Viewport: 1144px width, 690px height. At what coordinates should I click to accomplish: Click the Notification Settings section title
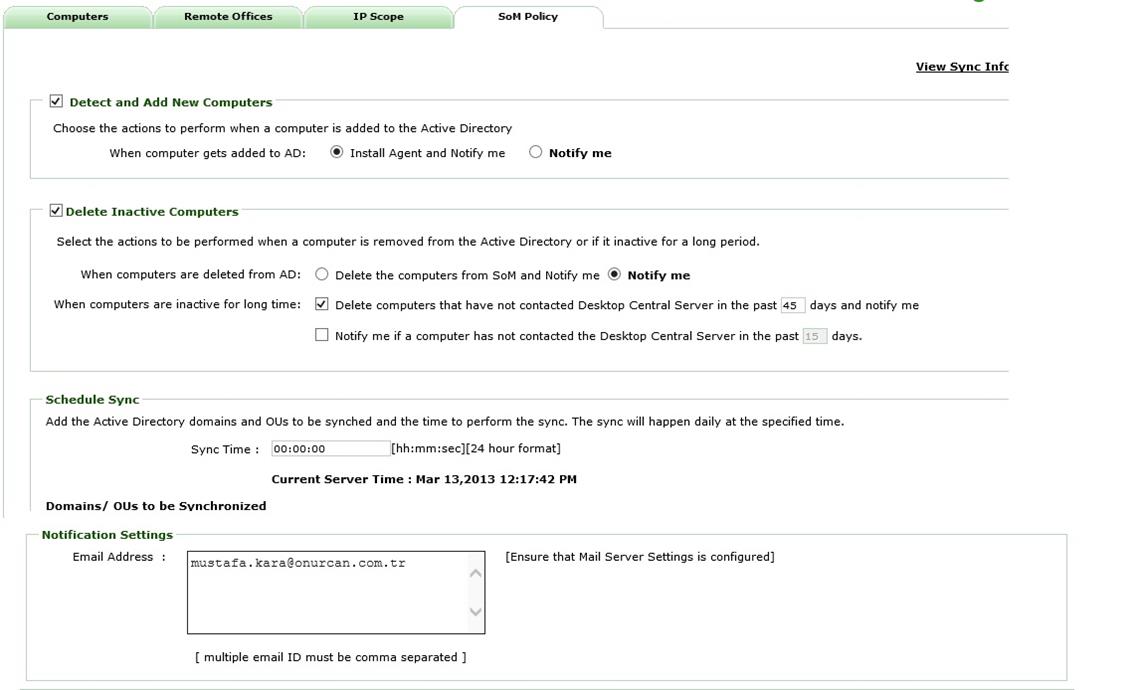(x=107, y=535)
